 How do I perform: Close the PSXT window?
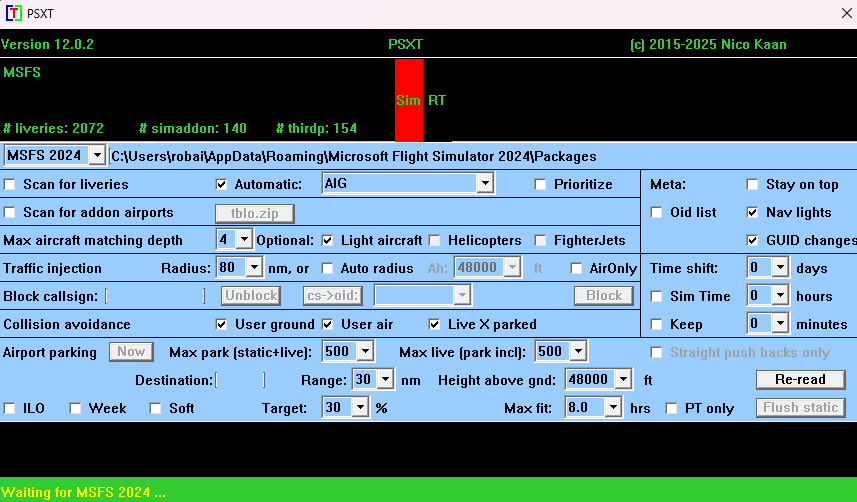(846, 13)
